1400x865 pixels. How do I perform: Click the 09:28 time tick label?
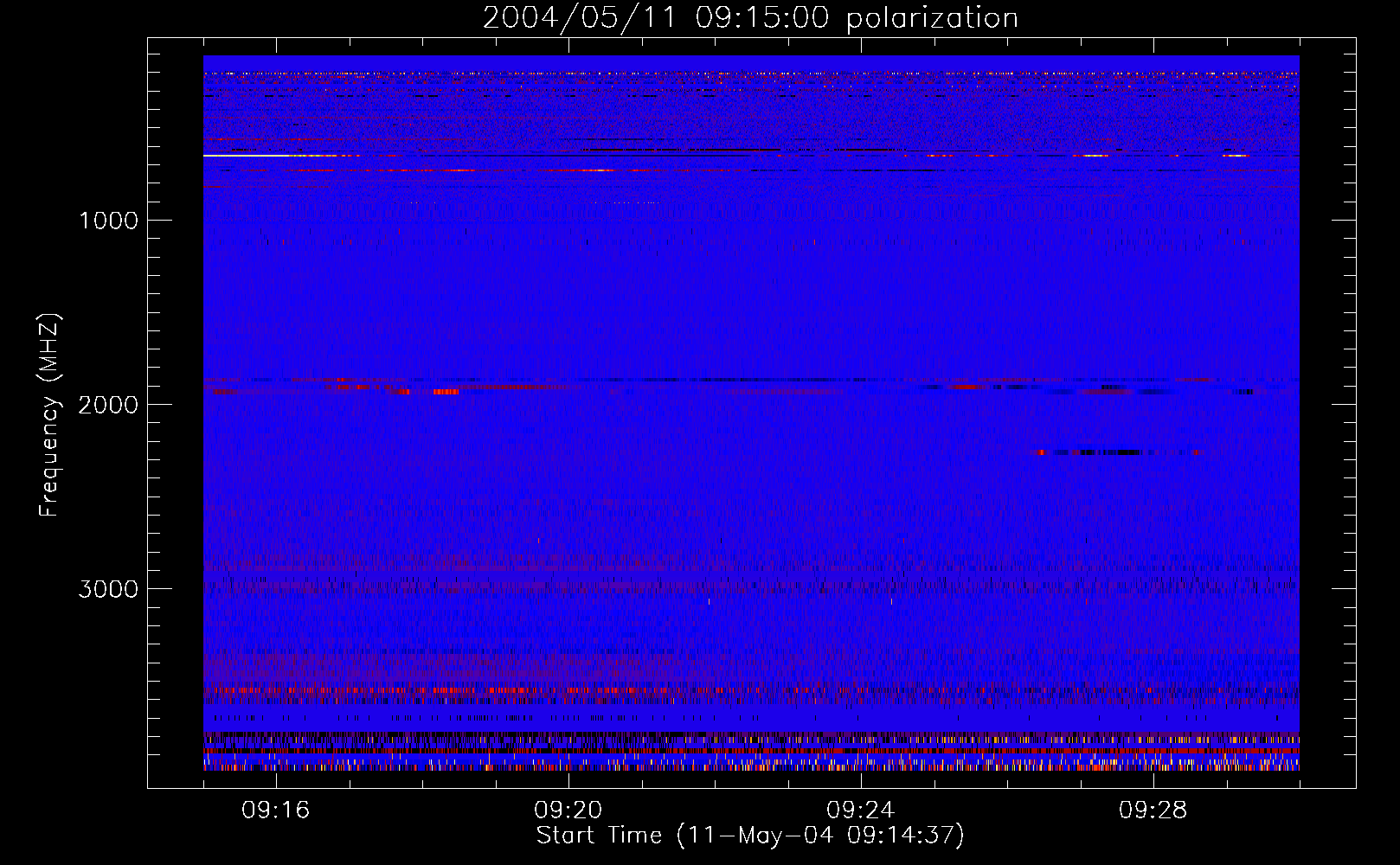click(1153, 811)
